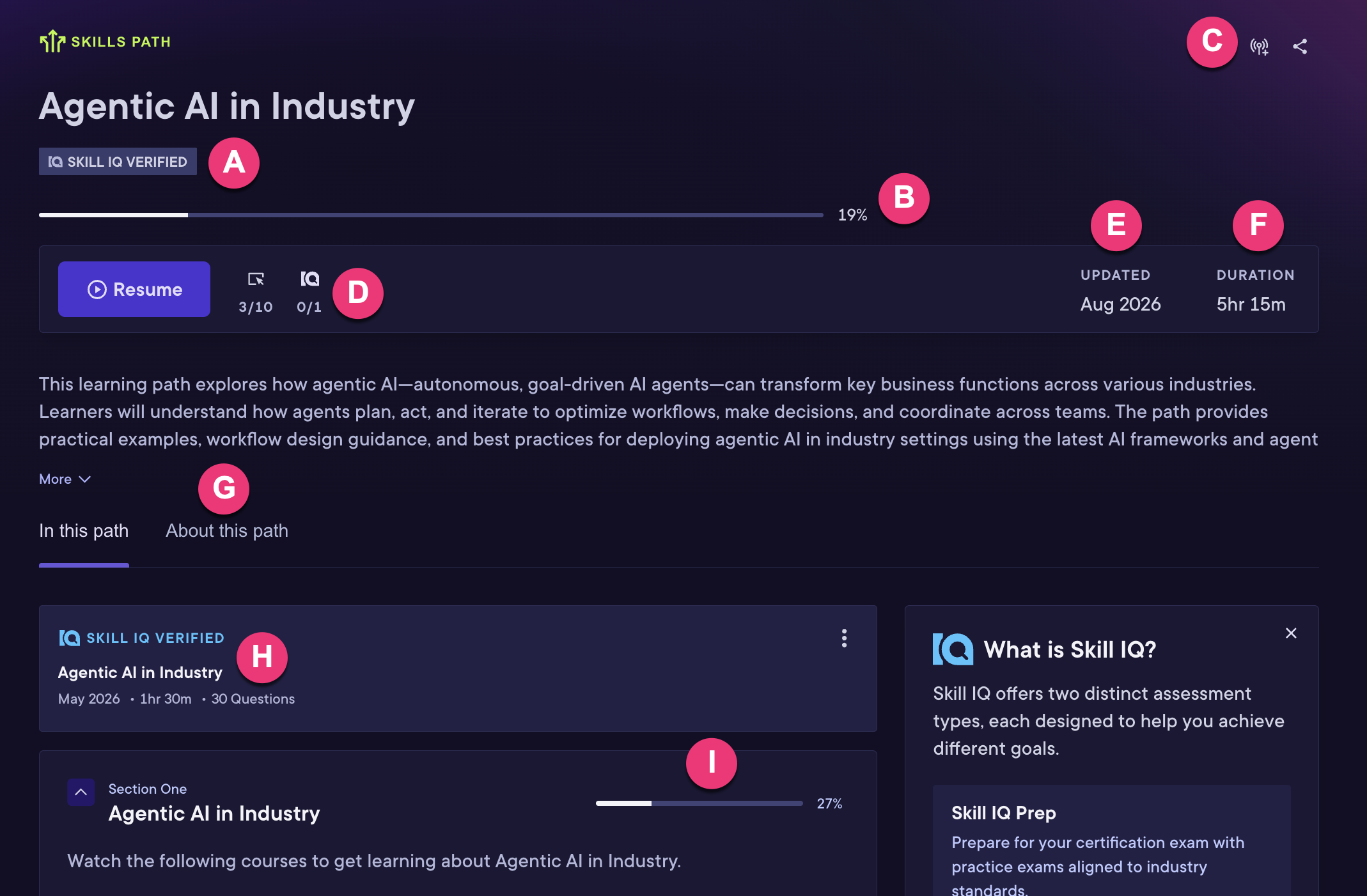Click the add-to-channel broadcast icon
Image resolution: width=1367 pixels, height=896 pixels.
1260,47
